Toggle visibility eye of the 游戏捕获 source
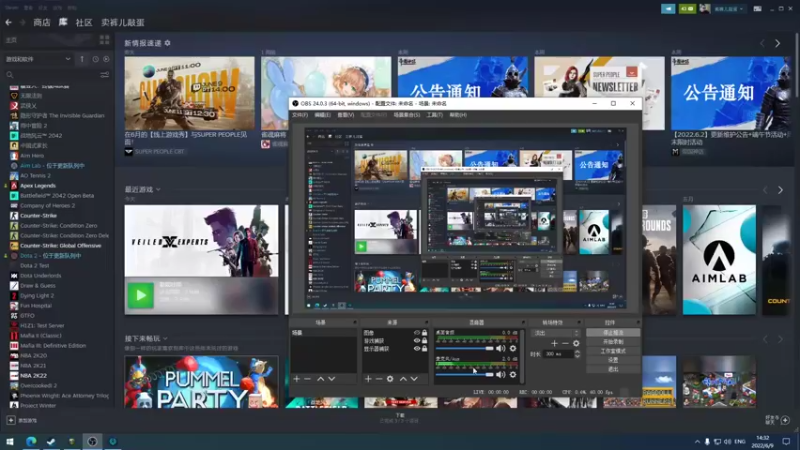800x450 pixels. tap(417, 341)
